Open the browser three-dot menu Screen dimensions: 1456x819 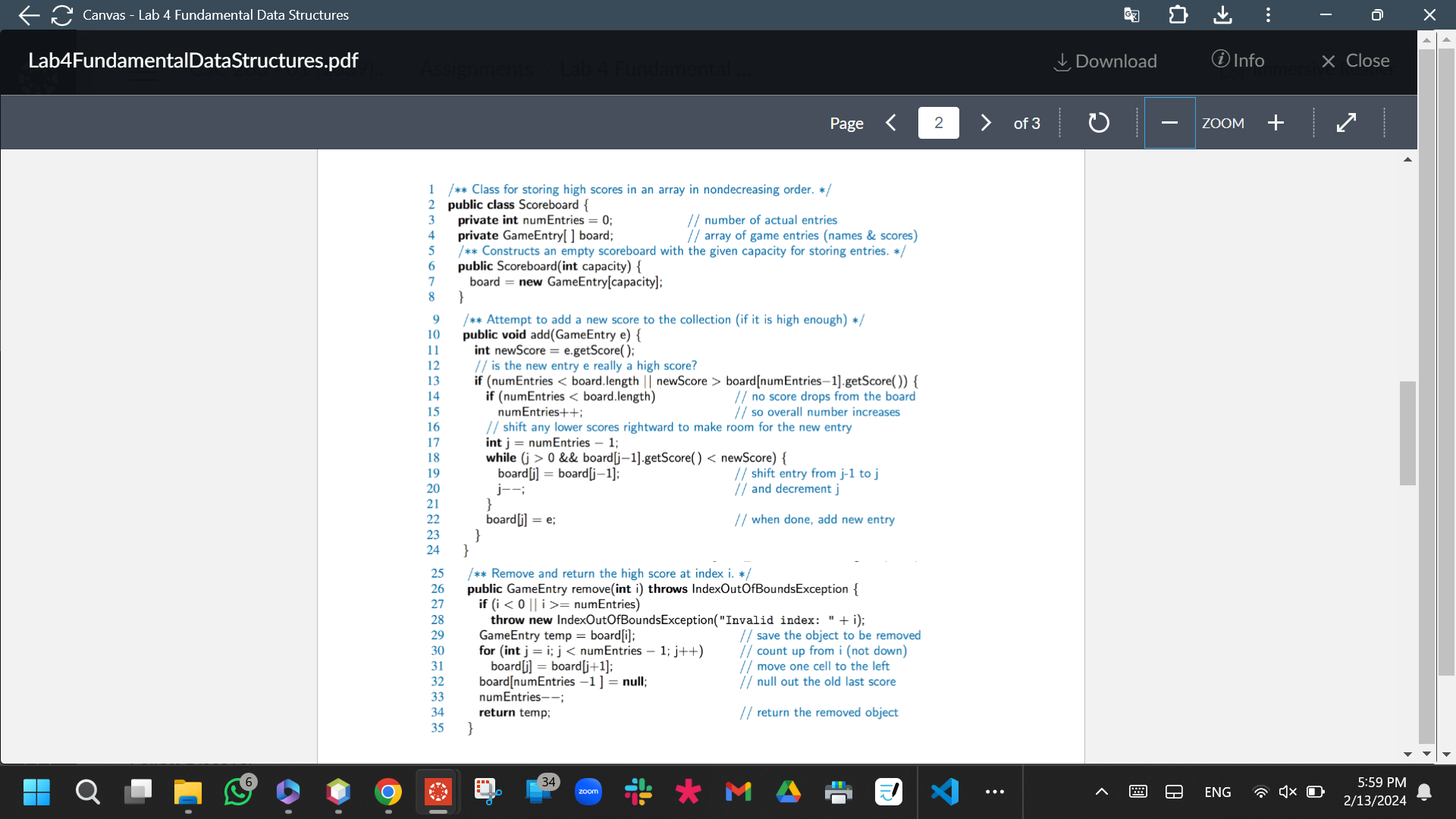point(1267,14)
